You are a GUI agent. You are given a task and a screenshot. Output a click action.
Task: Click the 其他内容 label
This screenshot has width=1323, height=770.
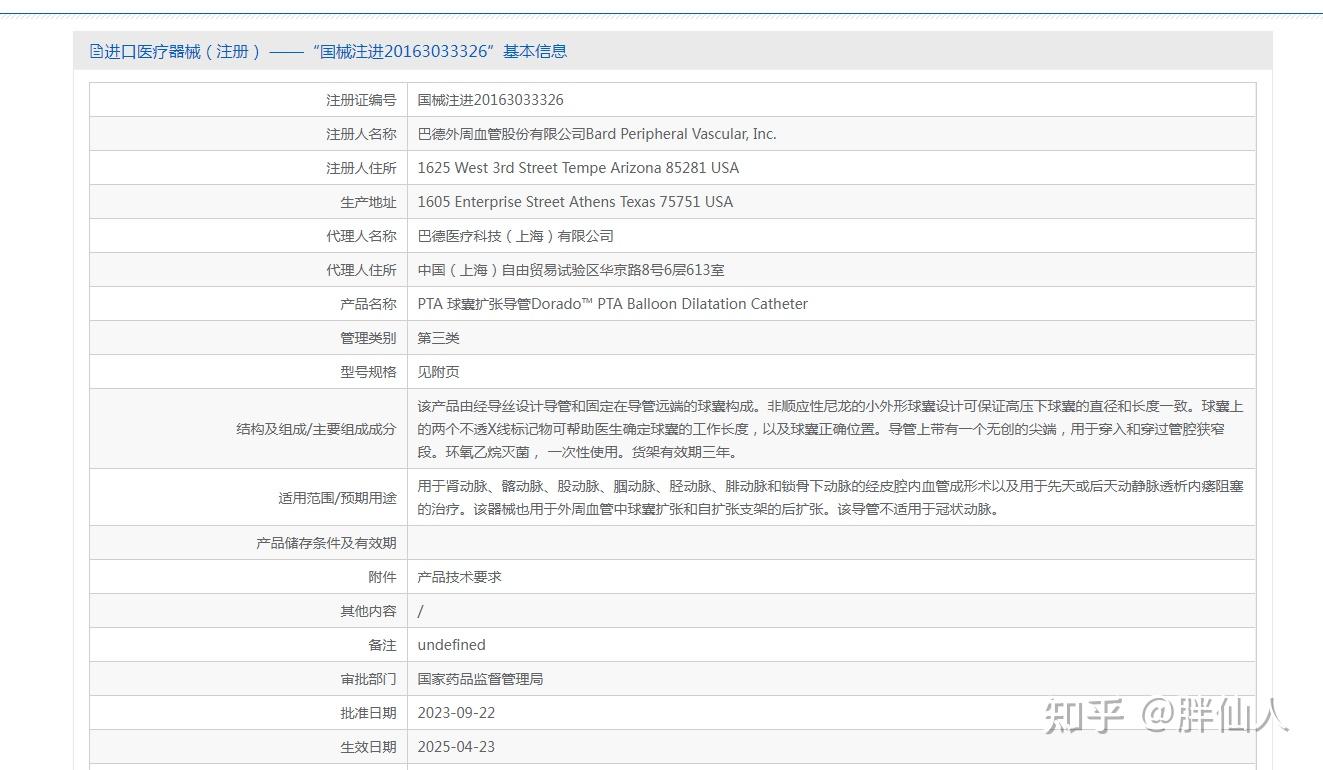point(368,611)
